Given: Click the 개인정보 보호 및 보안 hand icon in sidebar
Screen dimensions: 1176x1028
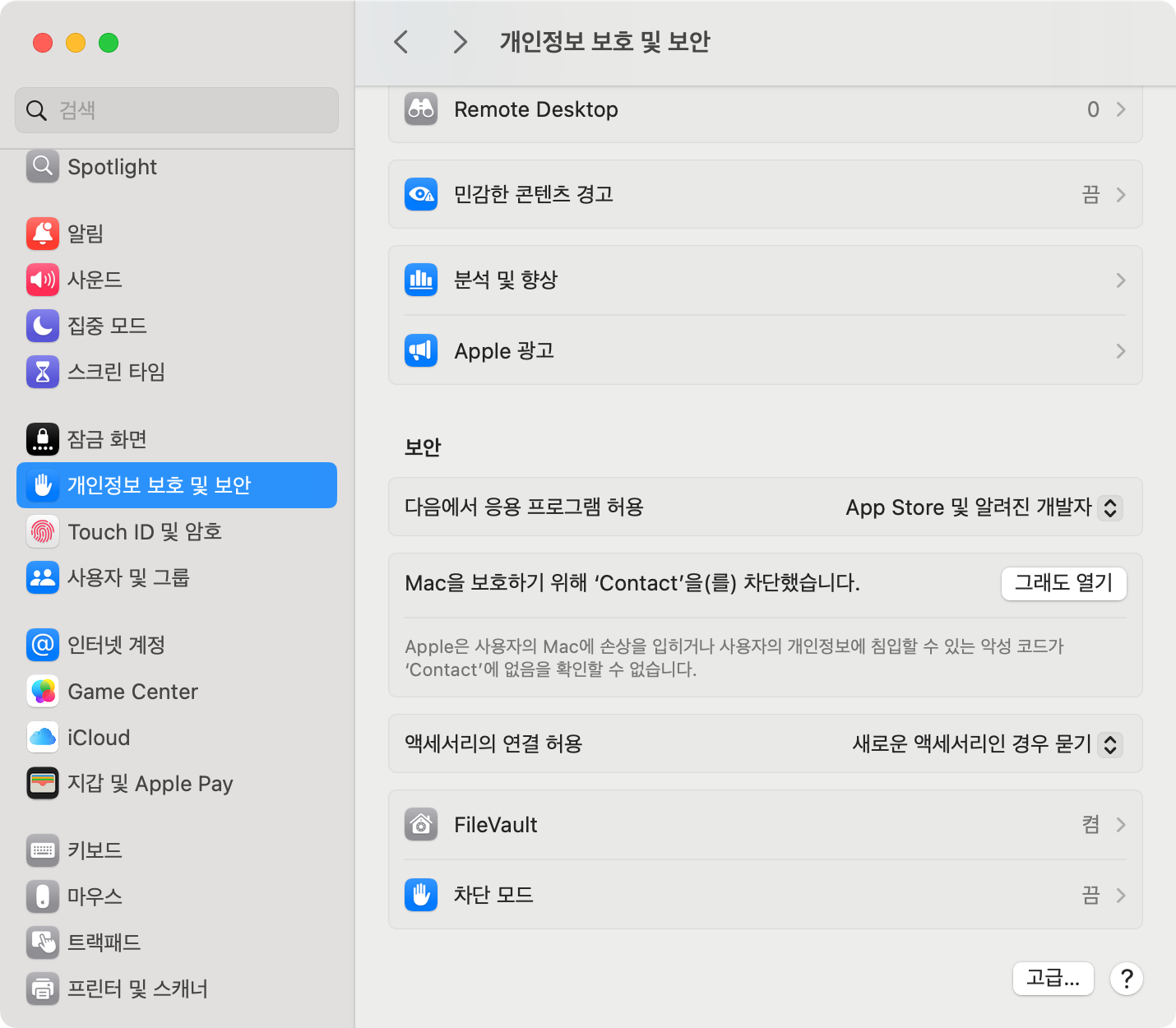Looking at the screenshot, I should [43, 485].
